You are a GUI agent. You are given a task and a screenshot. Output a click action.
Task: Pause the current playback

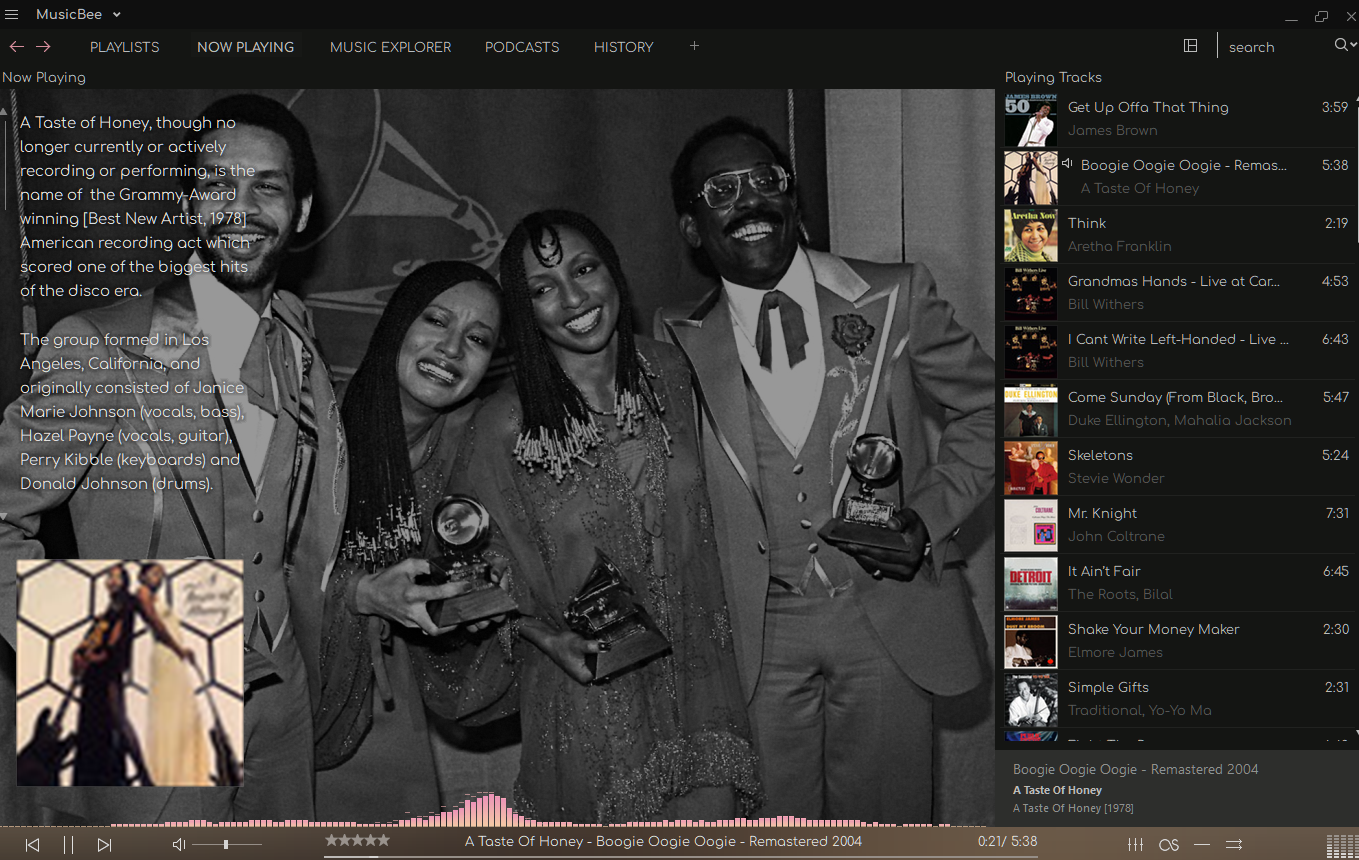pyautogui.click(x=68, y=845)
